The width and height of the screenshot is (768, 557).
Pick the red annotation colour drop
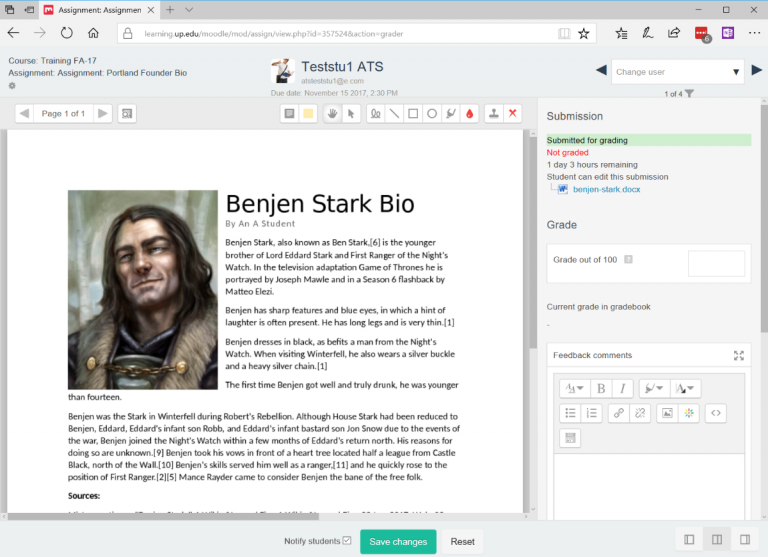(469, 114)
